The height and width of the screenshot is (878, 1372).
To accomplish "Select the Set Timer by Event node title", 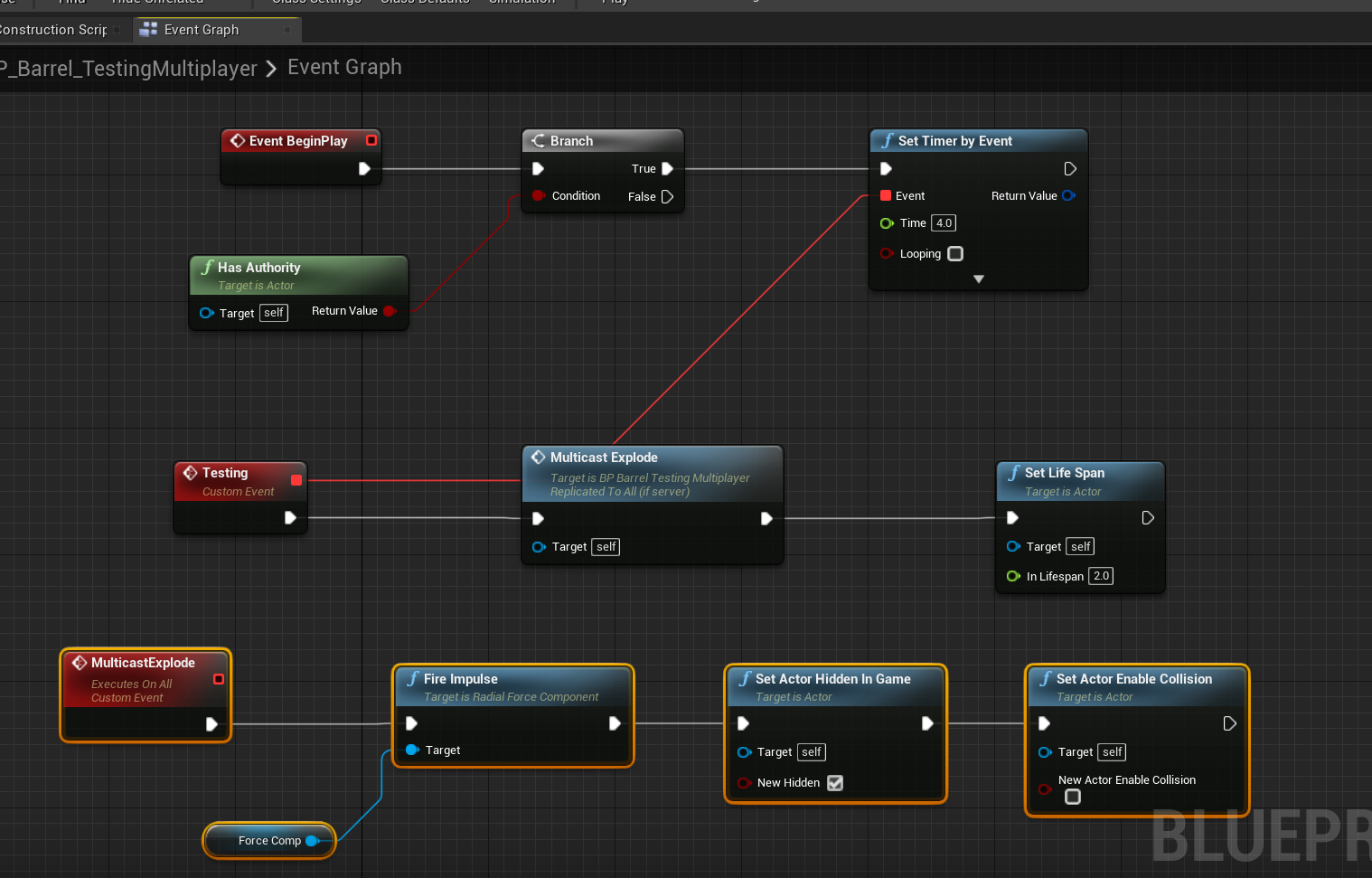I will (x=955, y=141).
